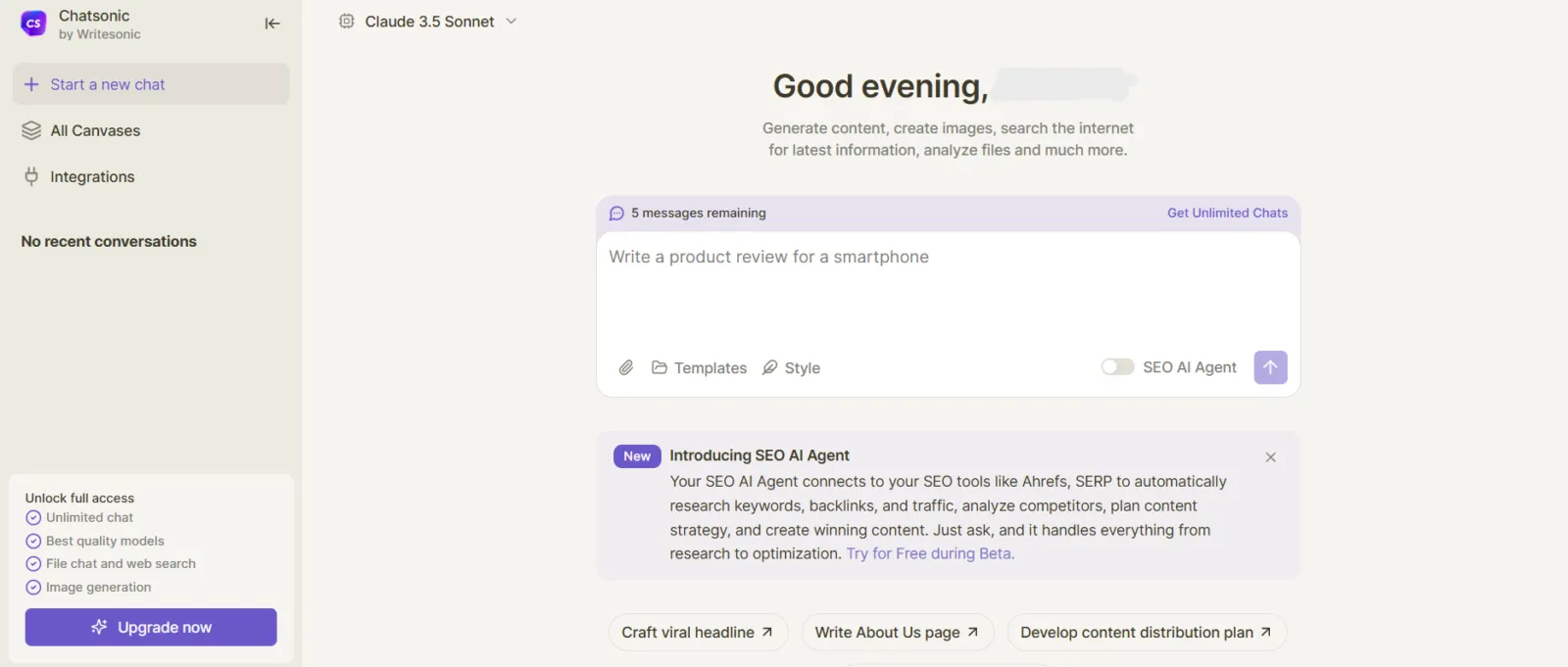Click the Best quality models item

pyautogui.click(x=95, y=541)
